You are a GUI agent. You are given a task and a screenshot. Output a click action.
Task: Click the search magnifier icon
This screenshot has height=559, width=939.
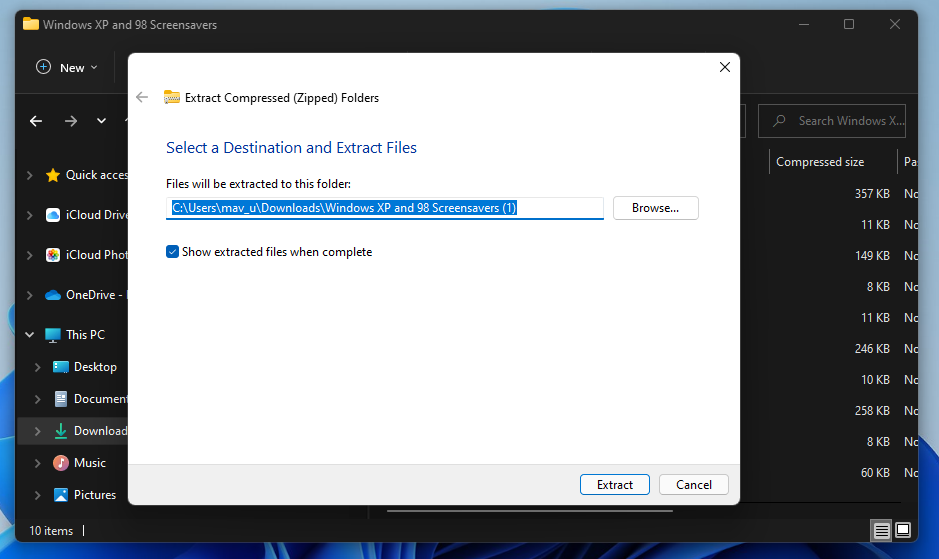(779, 121)
